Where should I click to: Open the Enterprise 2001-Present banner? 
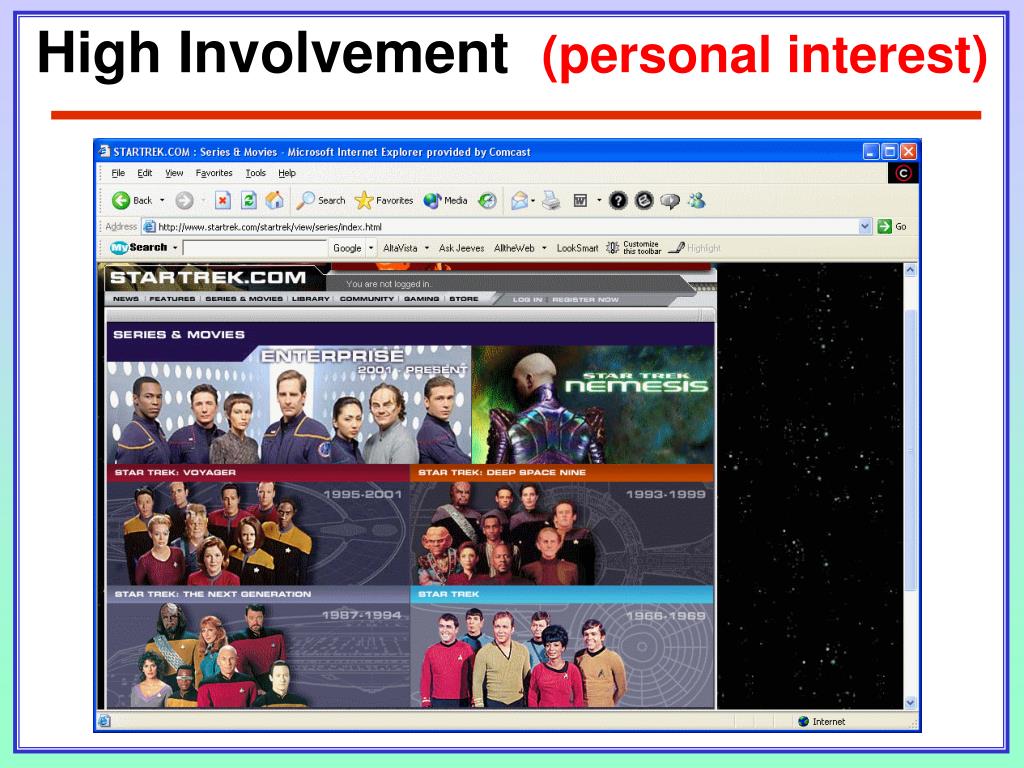coord(289,404)
